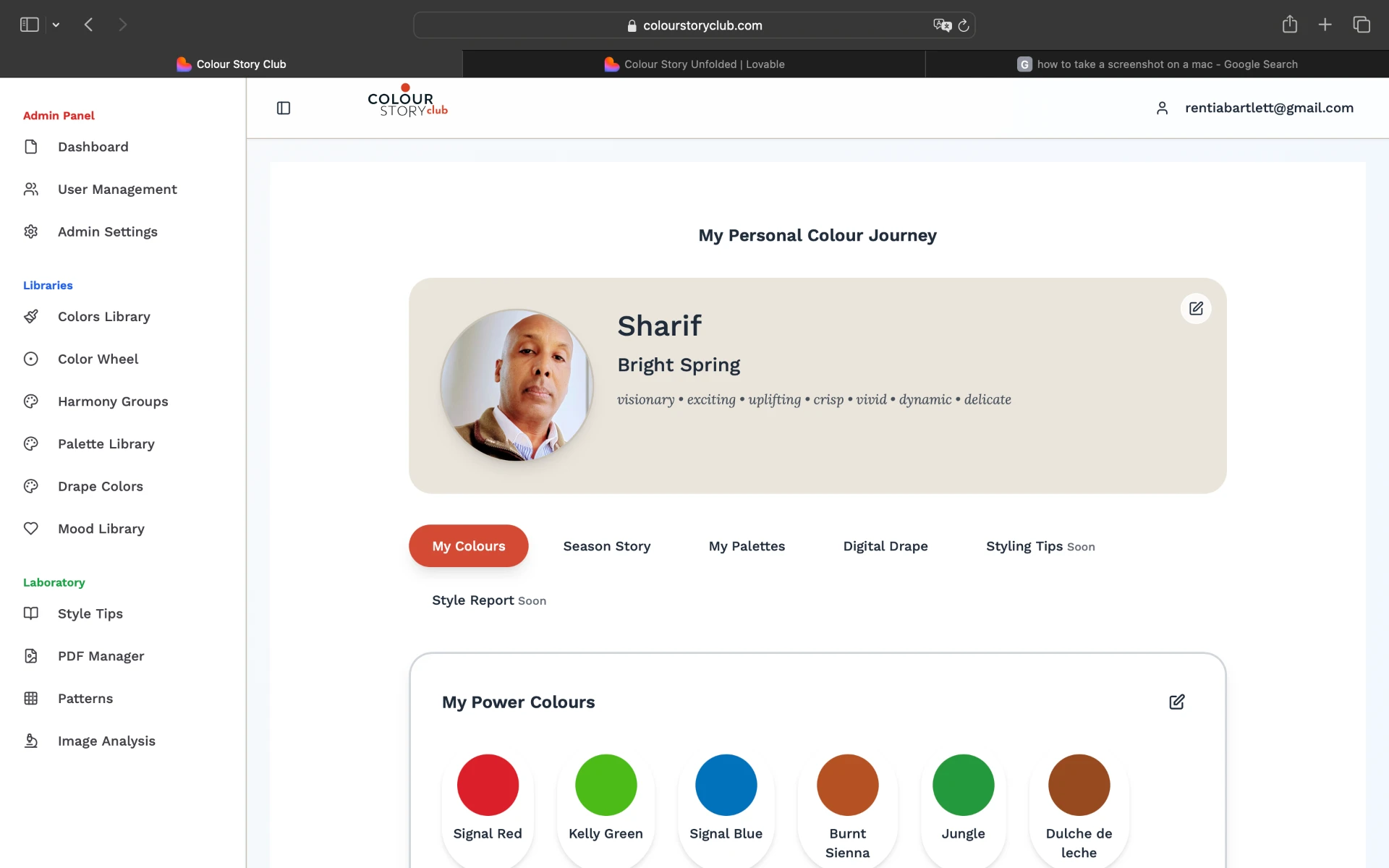Click the Image Analysis microscope icon
Image resolution: width=1389 pixels, height=868 pixels.
[30, 741]
